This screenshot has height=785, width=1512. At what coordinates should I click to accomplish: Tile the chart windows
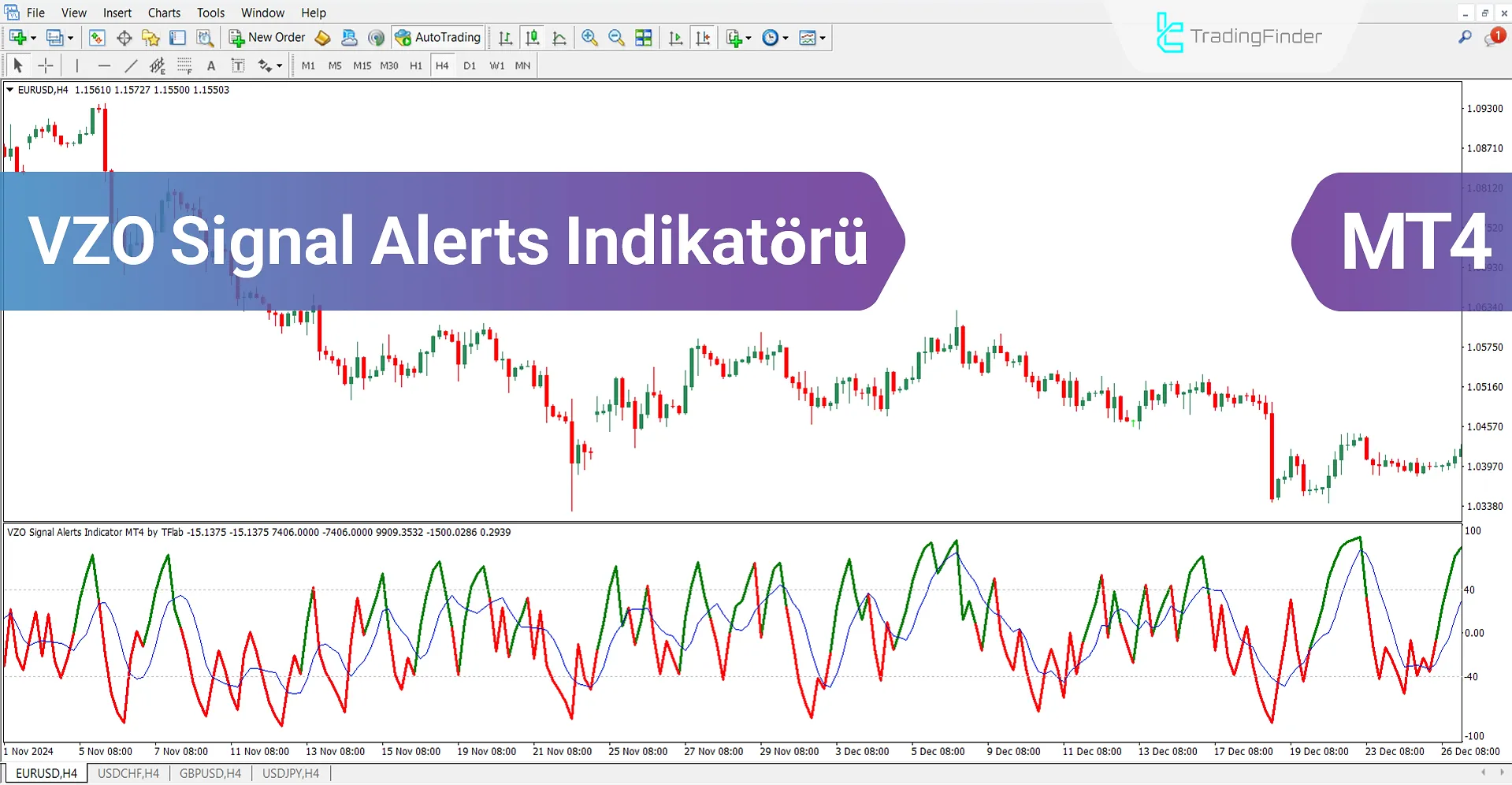tap(644, 37)
